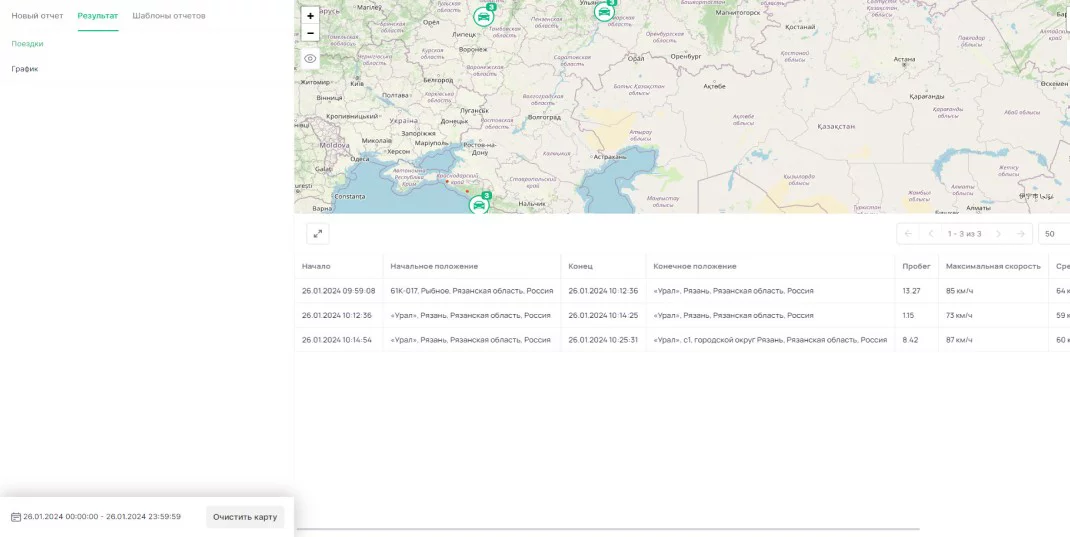
Task: Click mileage value 13.27
Action: [911, 291]
